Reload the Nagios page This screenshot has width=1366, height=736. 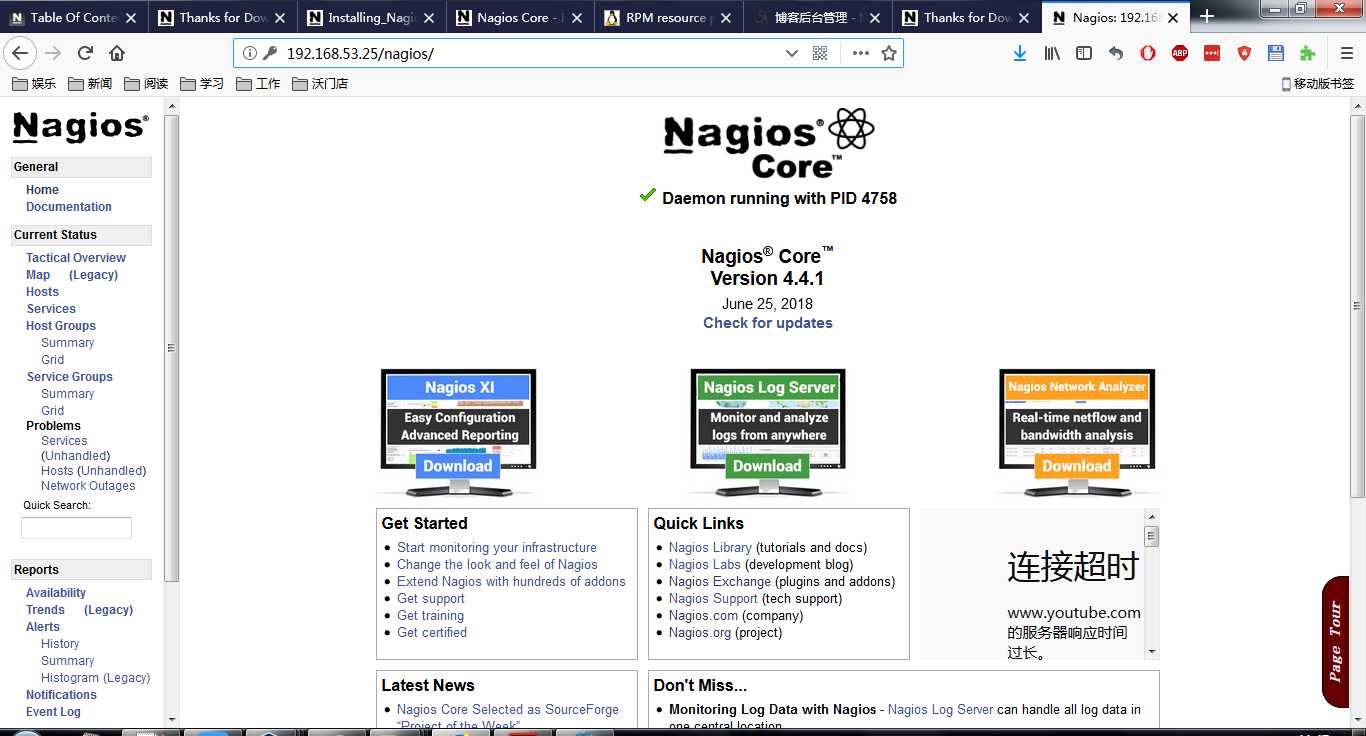85,53
